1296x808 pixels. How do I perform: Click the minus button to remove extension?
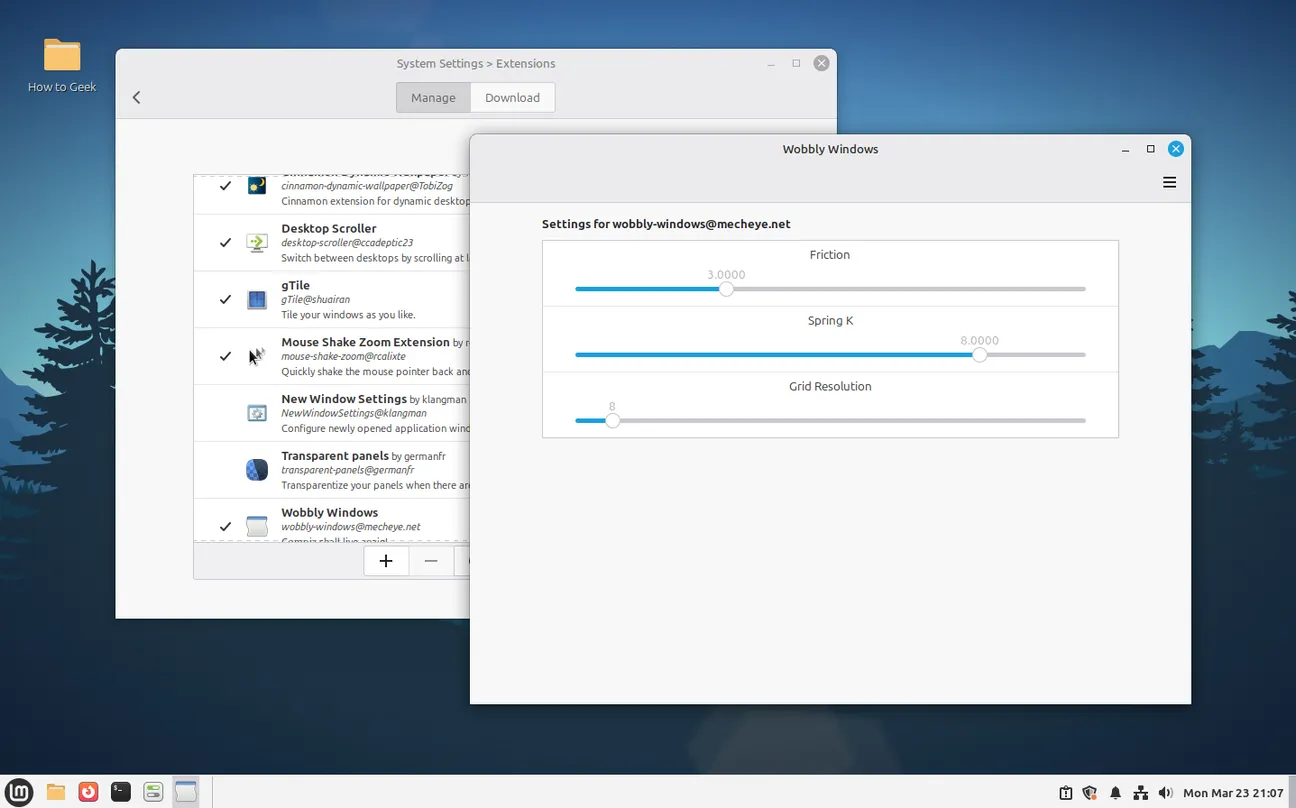click(x=431, y=561)
